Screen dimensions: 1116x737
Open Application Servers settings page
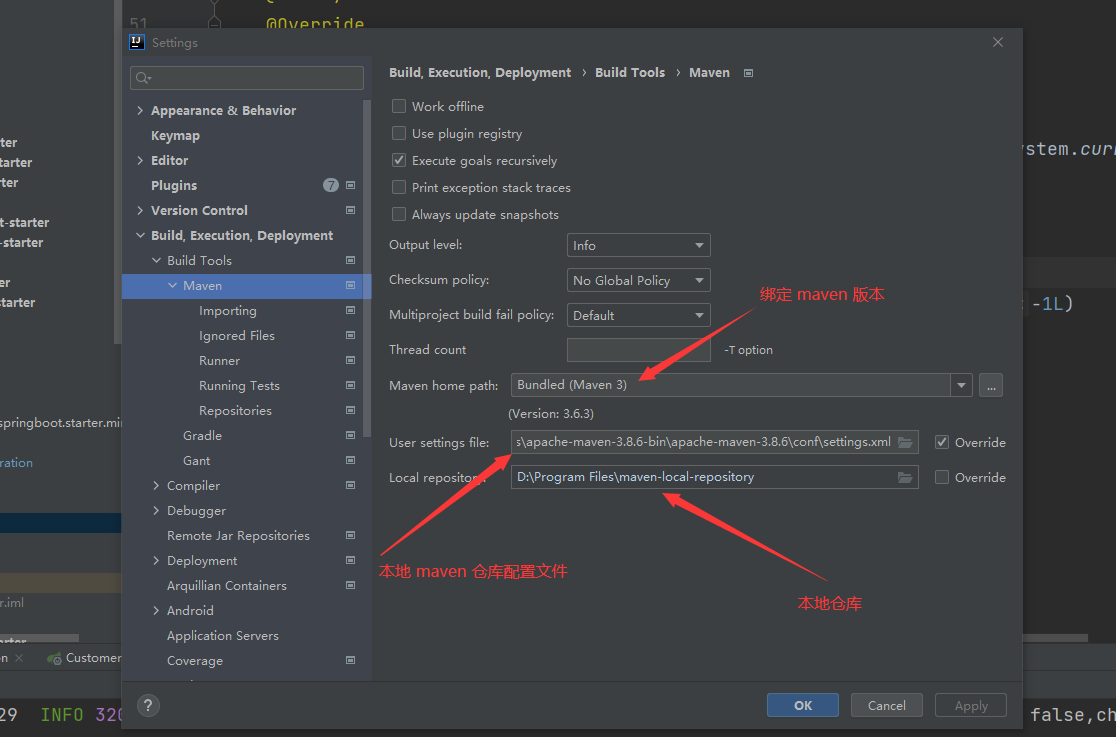coord(223,635)
